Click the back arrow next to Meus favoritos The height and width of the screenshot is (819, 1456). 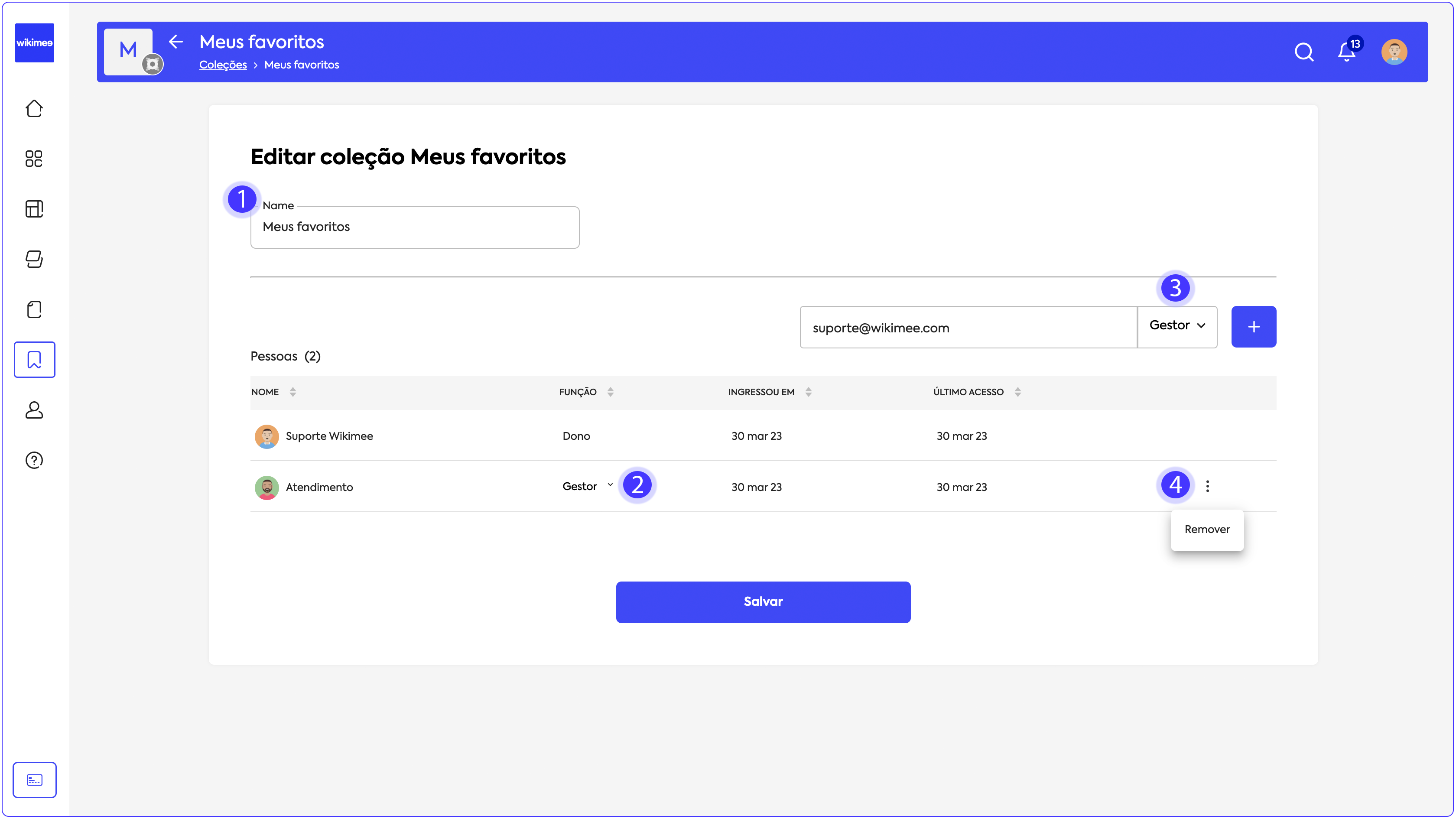click(176, 41)
